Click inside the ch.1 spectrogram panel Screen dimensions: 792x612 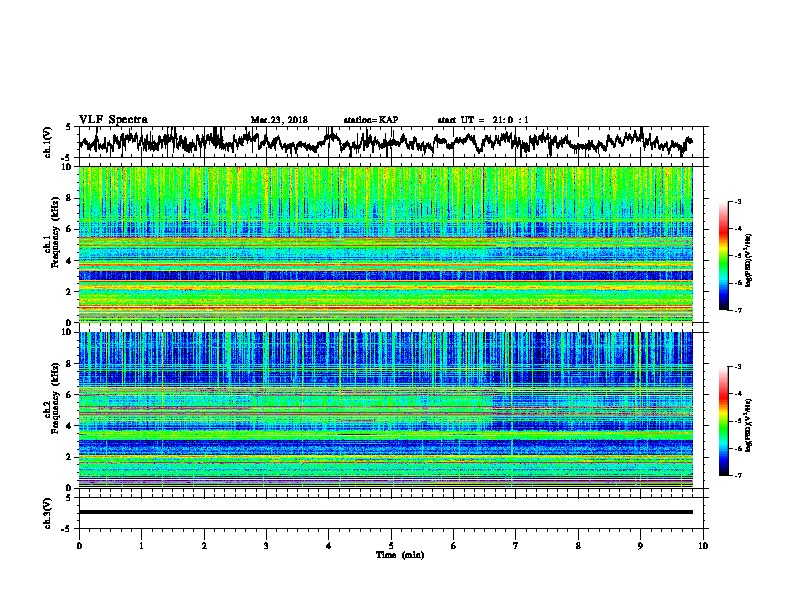385,244
